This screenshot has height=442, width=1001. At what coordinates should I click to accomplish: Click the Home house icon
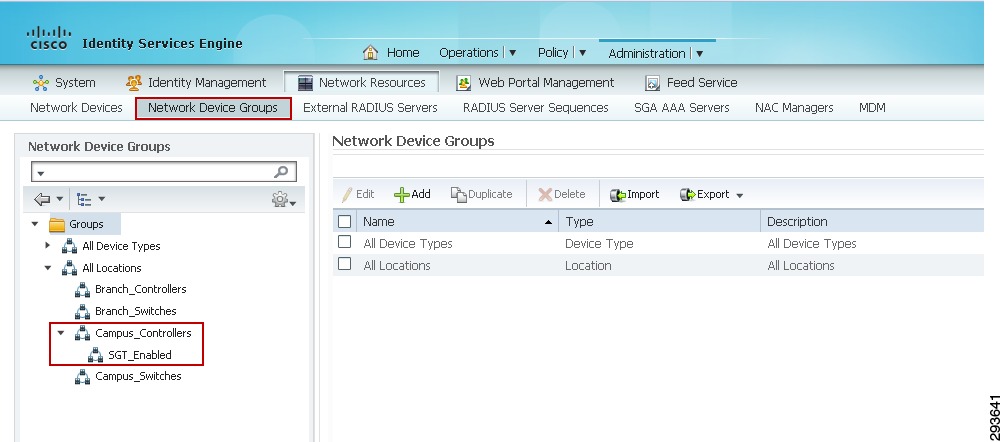point(370,52)
